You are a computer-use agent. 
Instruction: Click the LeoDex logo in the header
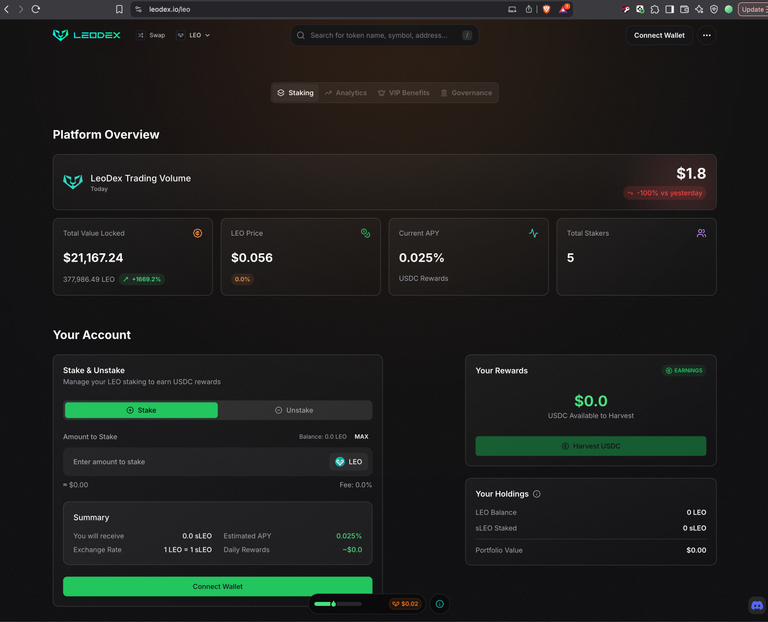tap(86, 35)
